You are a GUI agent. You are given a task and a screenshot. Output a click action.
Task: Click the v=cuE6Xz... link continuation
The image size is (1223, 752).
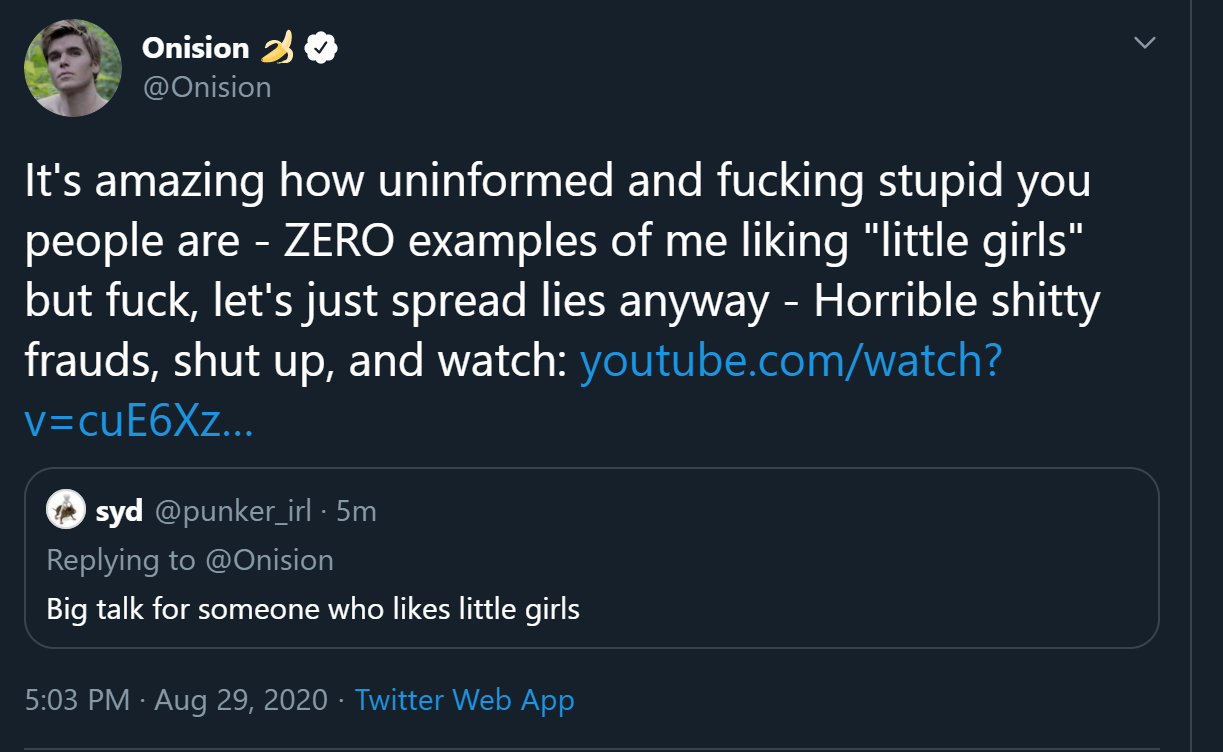(139, 422)
